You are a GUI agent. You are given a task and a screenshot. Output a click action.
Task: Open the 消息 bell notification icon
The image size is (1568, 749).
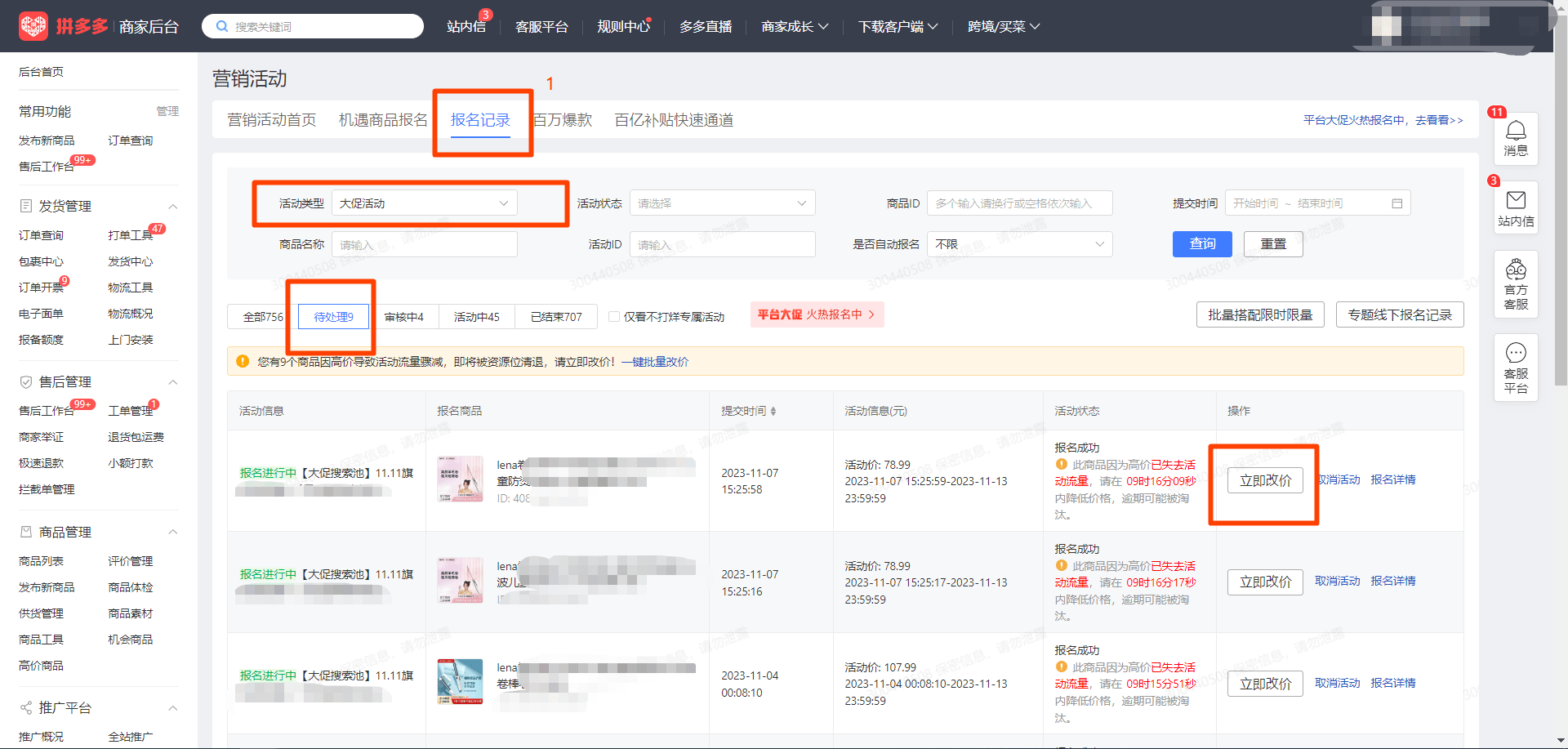click(x=1516, y=131)
